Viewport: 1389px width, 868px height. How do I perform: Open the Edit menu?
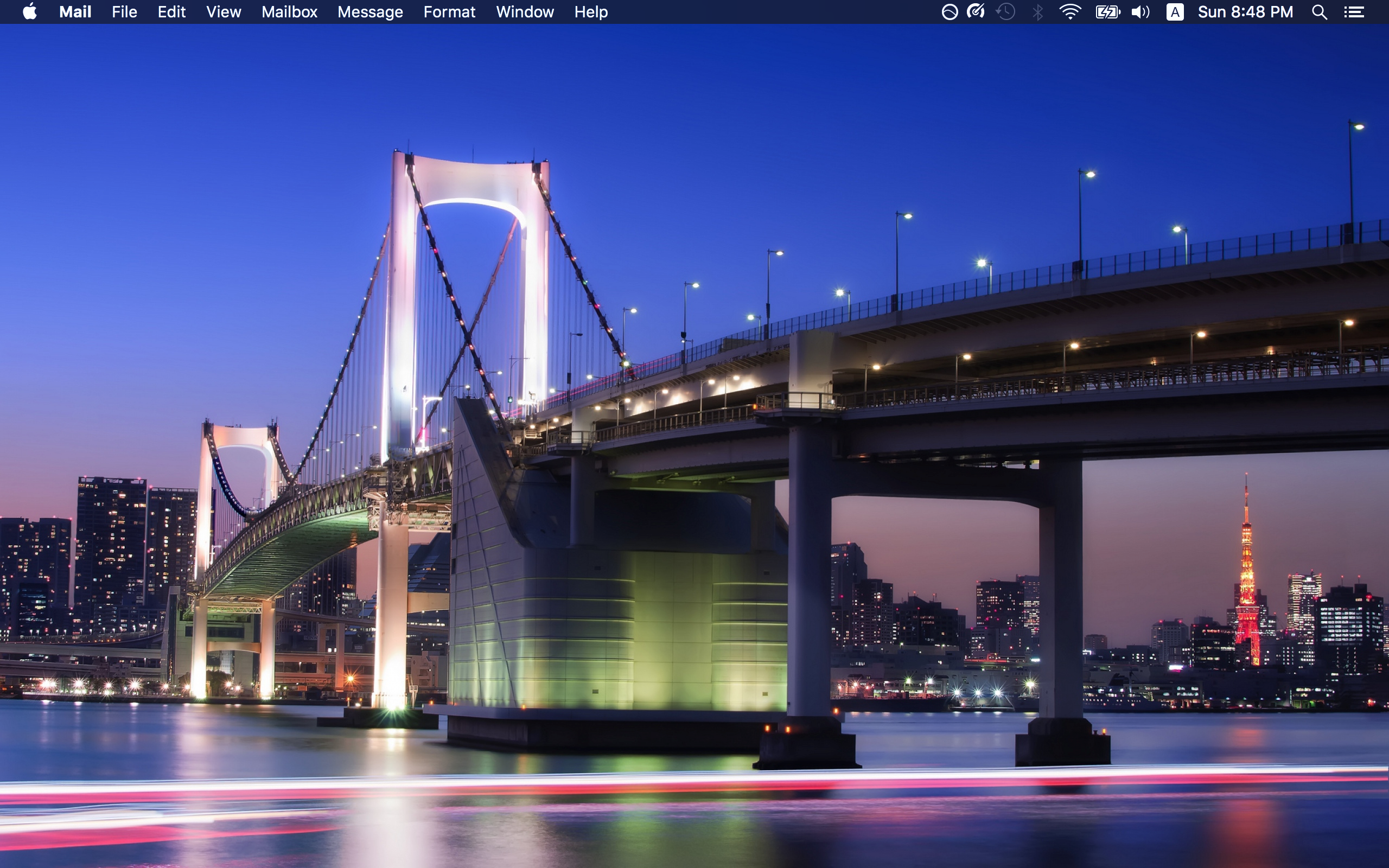(171, 11)
